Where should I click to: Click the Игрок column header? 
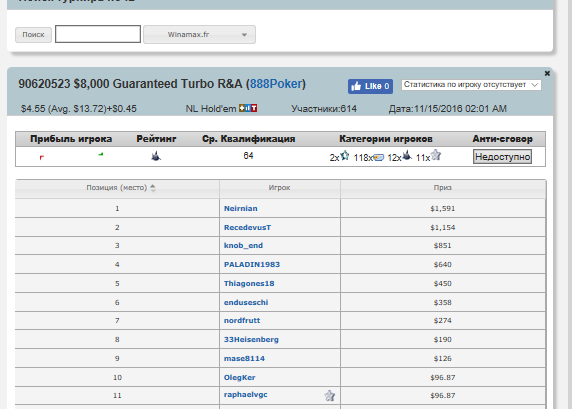[x=280, y=188]
